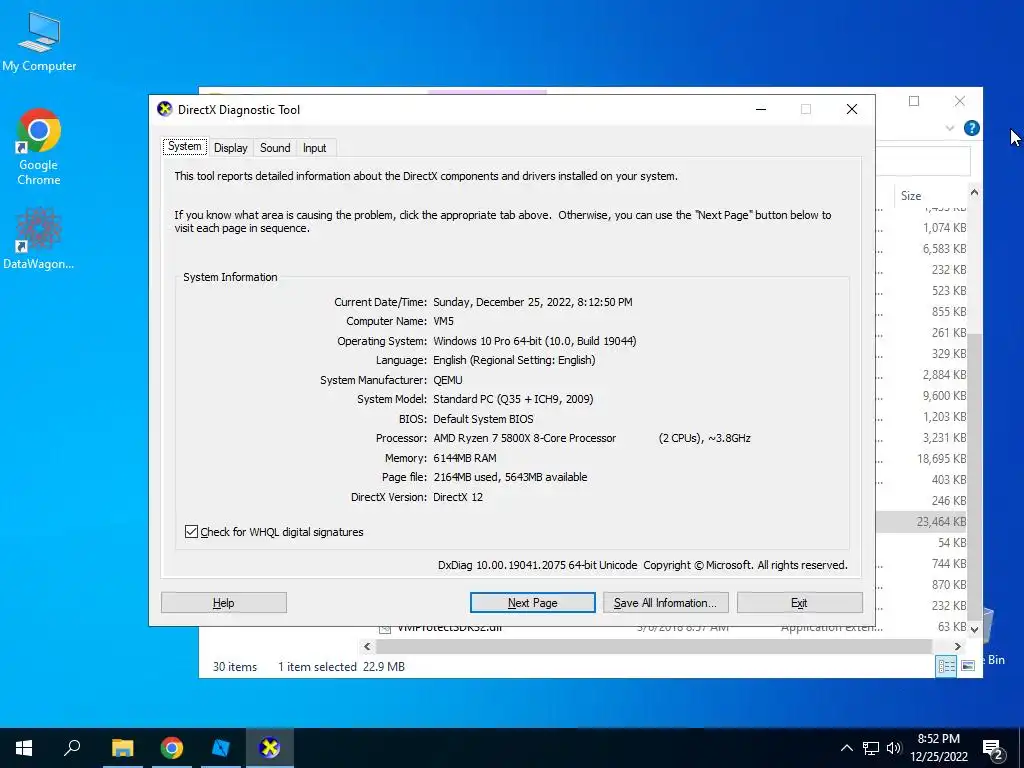Click Explorer vertical scrollbar down arrow
Screen dimensions: 1024x768
tap(974, 630)
